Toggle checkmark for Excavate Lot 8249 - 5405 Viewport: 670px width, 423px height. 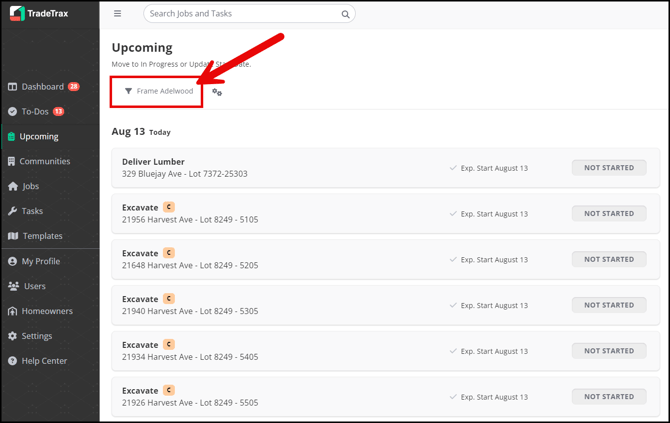coord(453,351)
